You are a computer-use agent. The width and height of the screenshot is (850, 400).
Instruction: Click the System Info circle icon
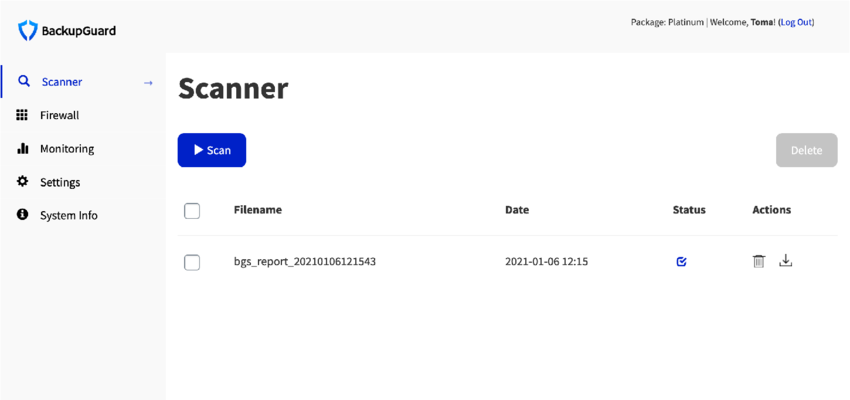[x=22, y=215]
